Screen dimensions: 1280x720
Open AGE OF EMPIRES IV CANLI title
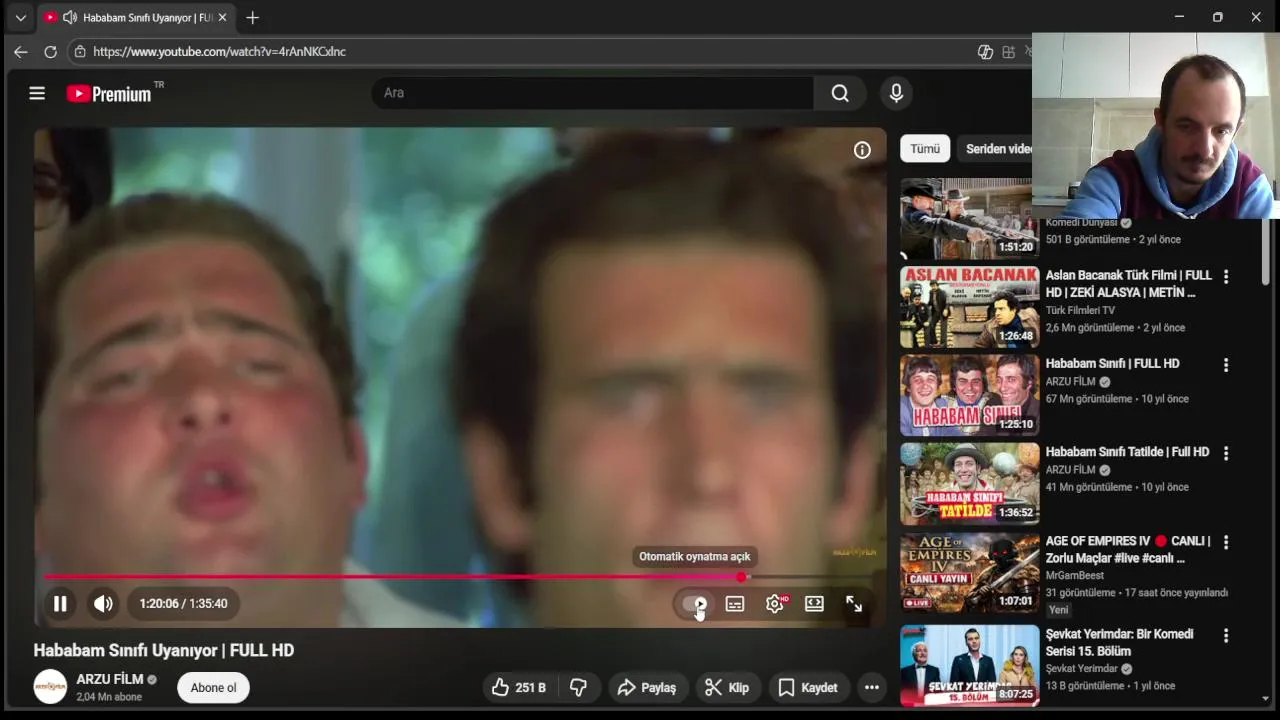1128,549
